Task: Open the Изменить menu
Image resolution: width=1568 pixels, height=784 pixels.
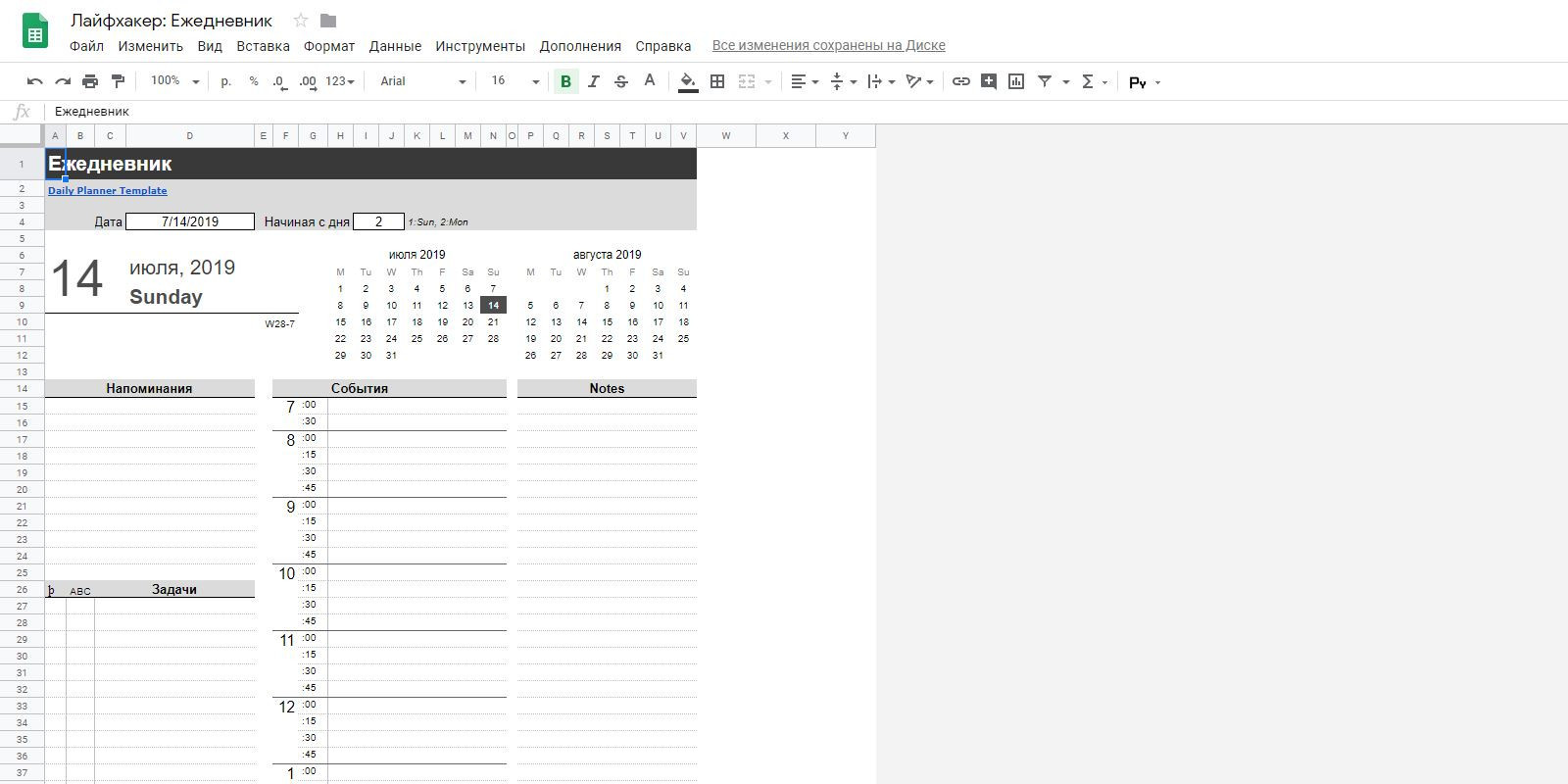Action: pyautogui.click(x=150, y=46)
